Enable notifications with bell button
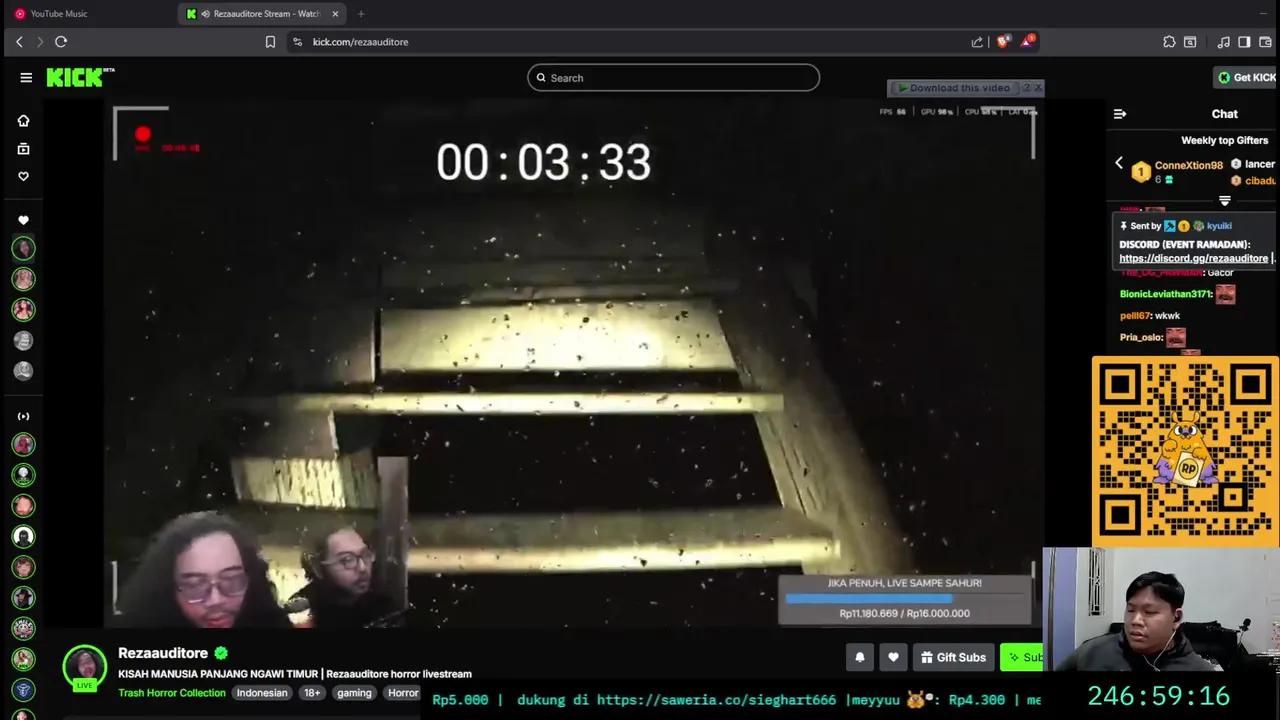Viewport: 1280px width, 720px height. click(860, 657)
